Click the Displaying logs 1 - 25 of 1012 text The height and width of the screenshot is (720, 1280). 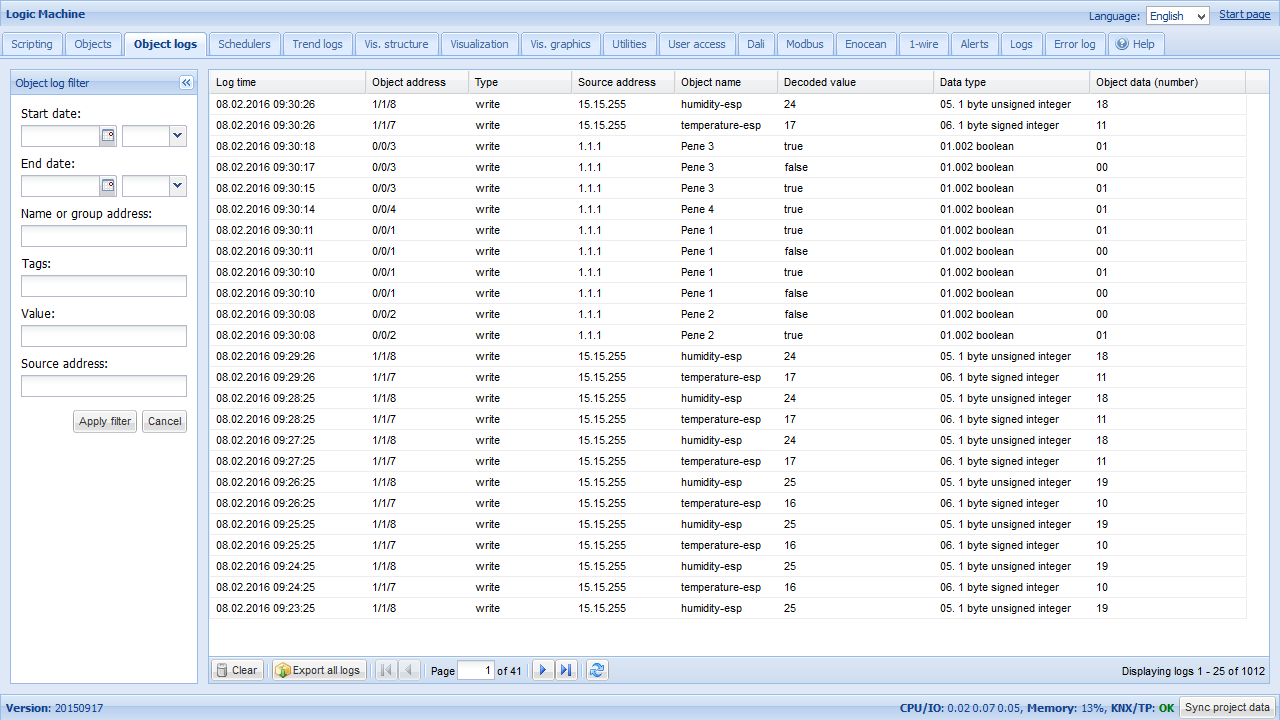point(1193,671)
